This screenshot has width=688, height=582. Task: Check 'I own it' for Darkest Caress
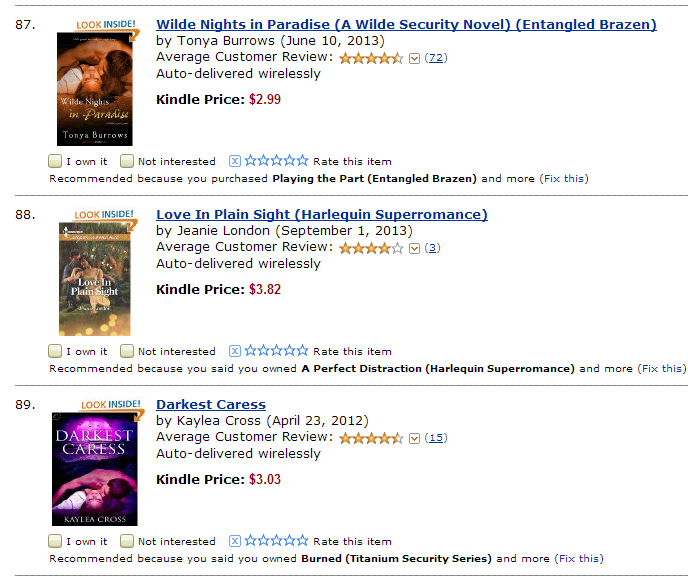click(x=55, y=541)
